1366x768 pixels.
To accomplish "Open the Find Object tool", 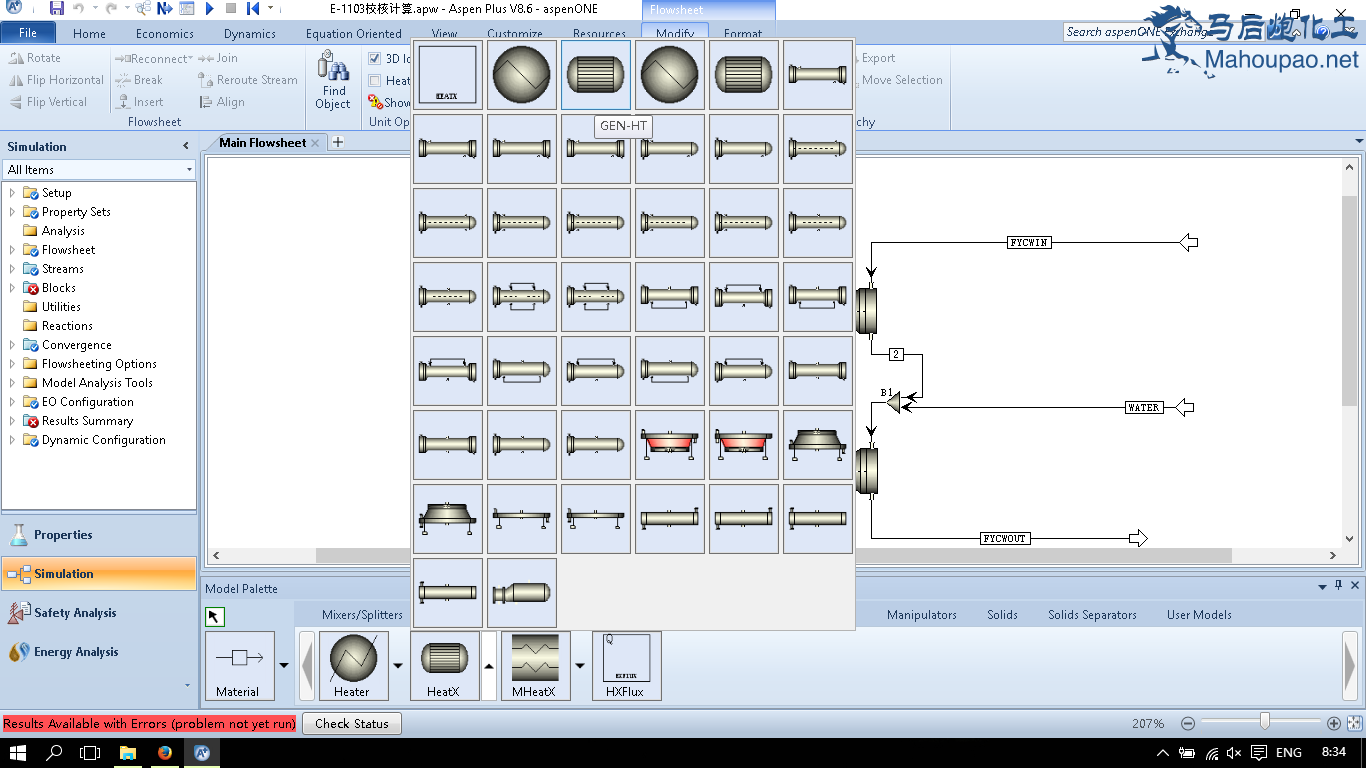I will (333, 80).
